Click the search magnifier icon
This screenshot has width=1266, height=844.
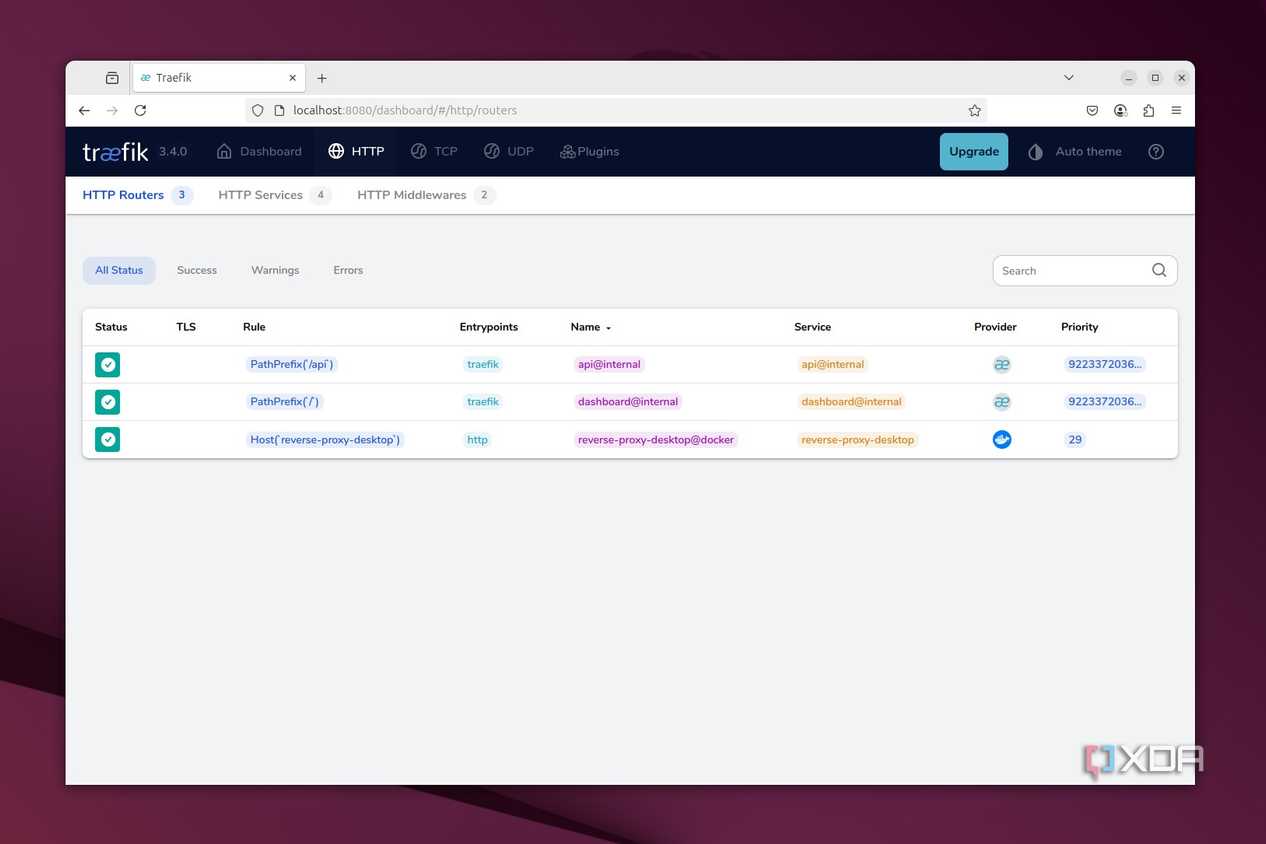point(1159,270)
